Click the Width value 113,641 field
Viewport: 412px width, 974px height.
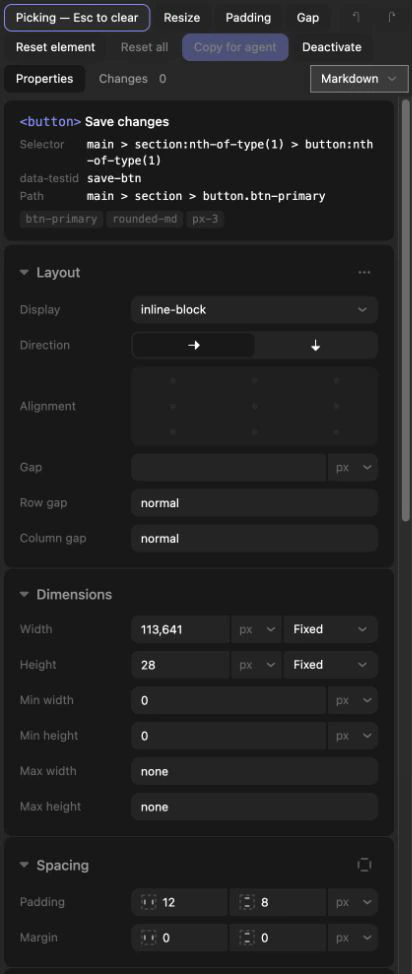pos(180,629)
